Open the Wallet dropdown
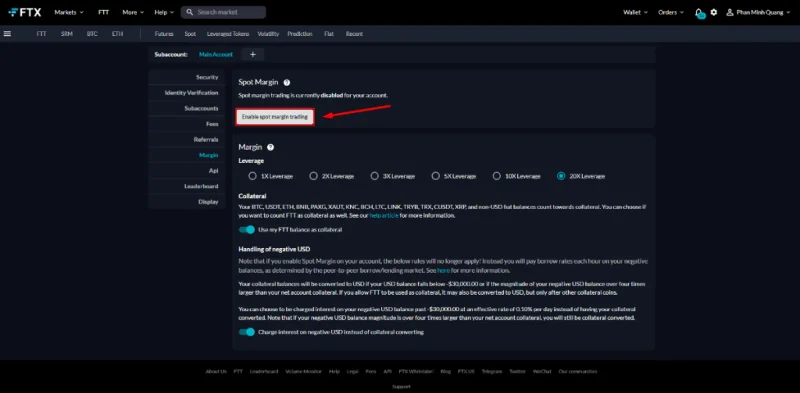The image size is (800, 393). click(635, 12)
